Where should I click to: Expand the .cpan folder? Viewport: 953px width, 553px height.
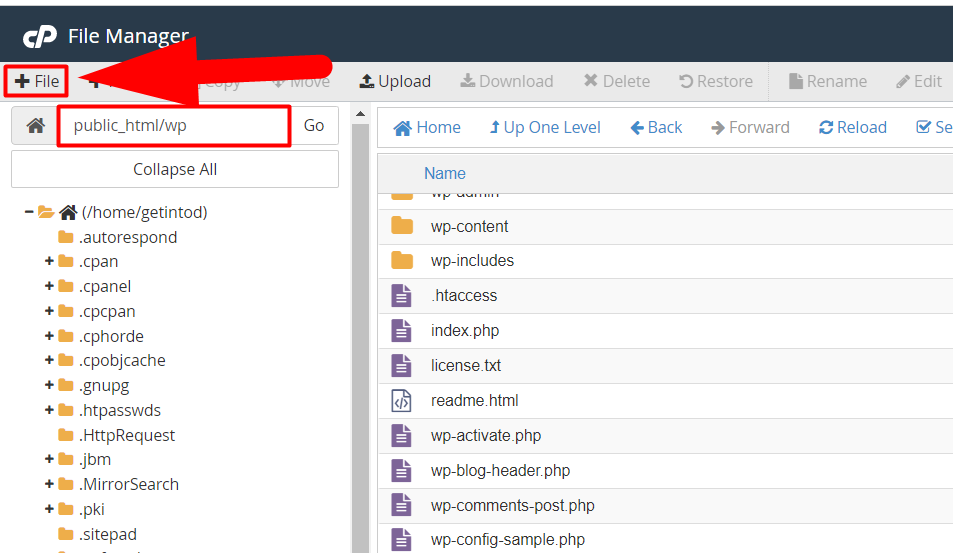(x=49, y=261)
